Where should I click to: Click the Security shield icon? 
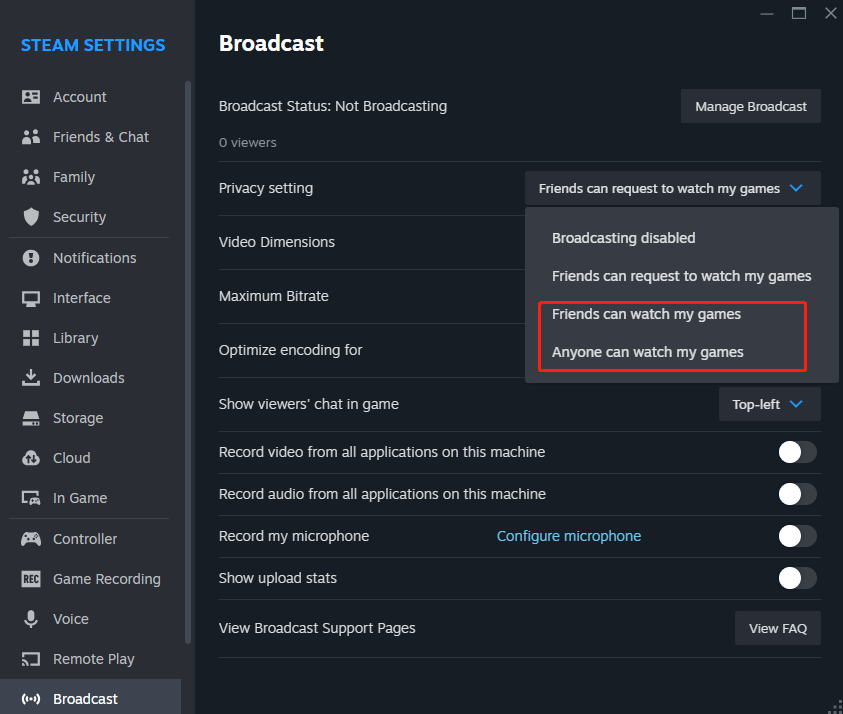point(31,217)
